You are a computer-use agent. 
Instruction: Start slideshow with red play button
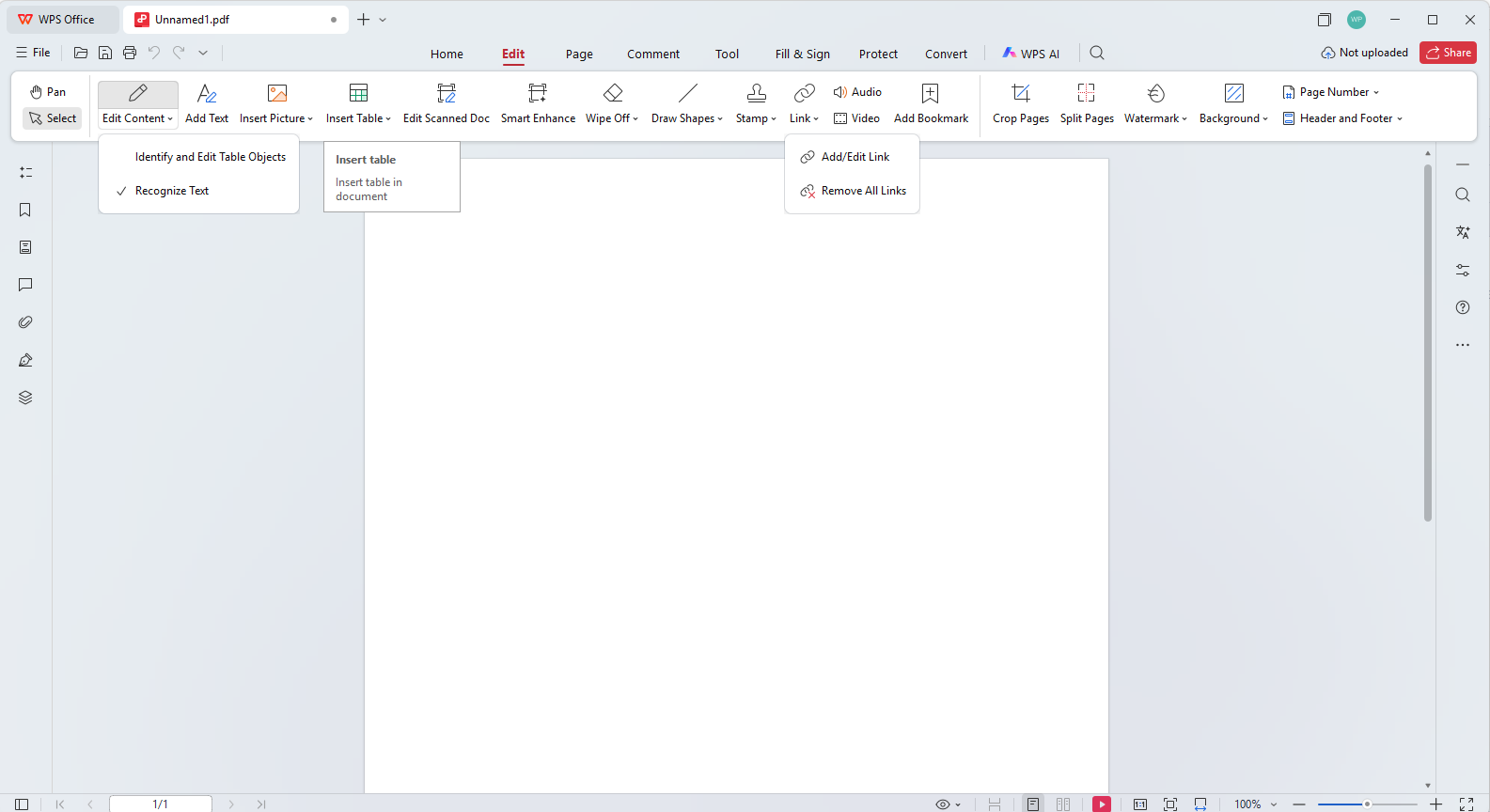point(1102,804)
